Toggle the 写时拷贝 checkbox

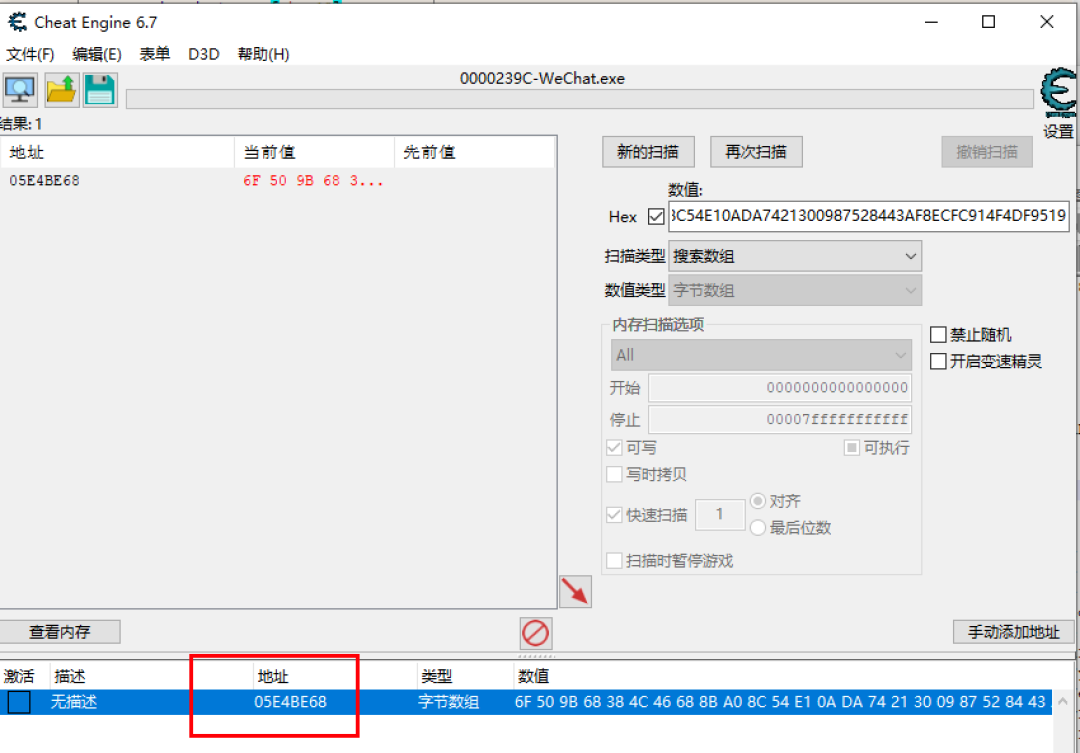click(614, 475)
